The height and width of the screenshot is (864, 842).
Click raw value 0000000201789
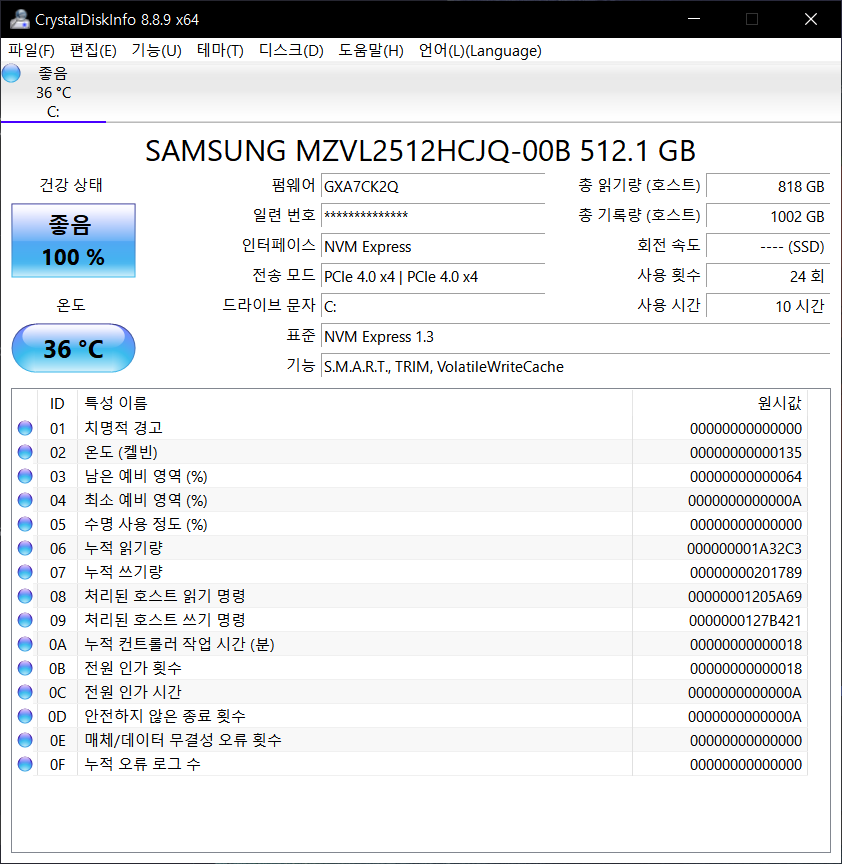[746, 573]
